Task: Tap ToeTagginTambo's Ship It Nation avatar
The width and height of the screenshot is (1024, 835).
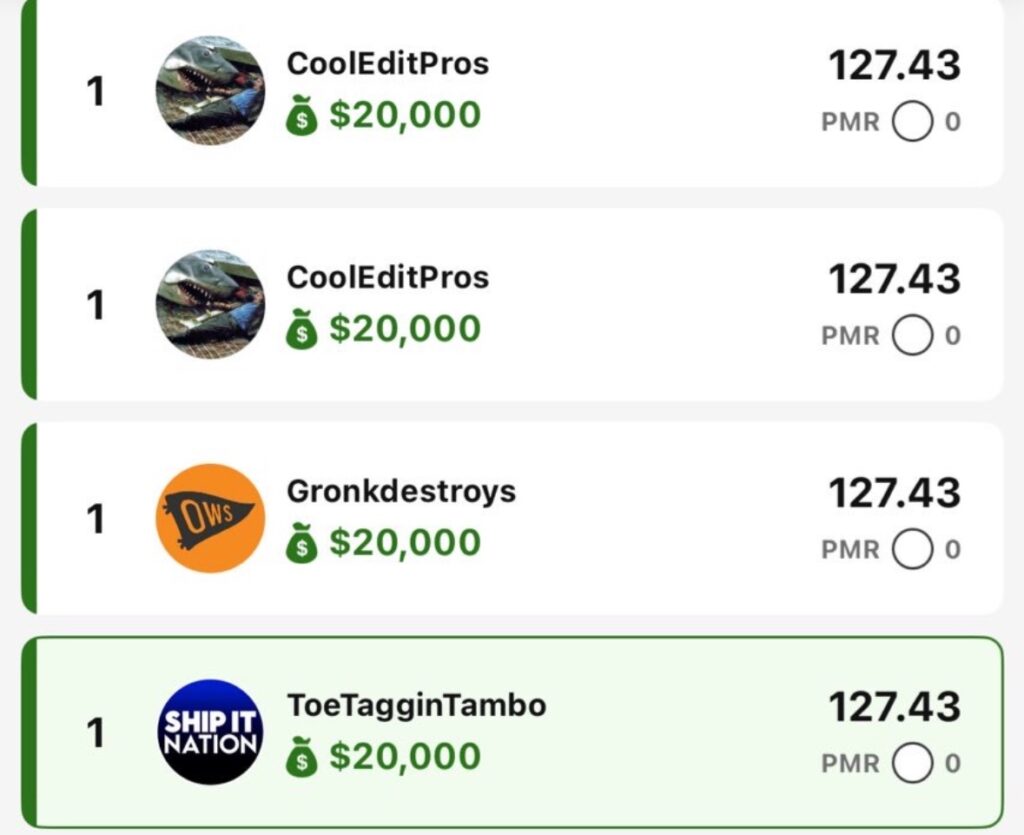Action: (210, 732)
